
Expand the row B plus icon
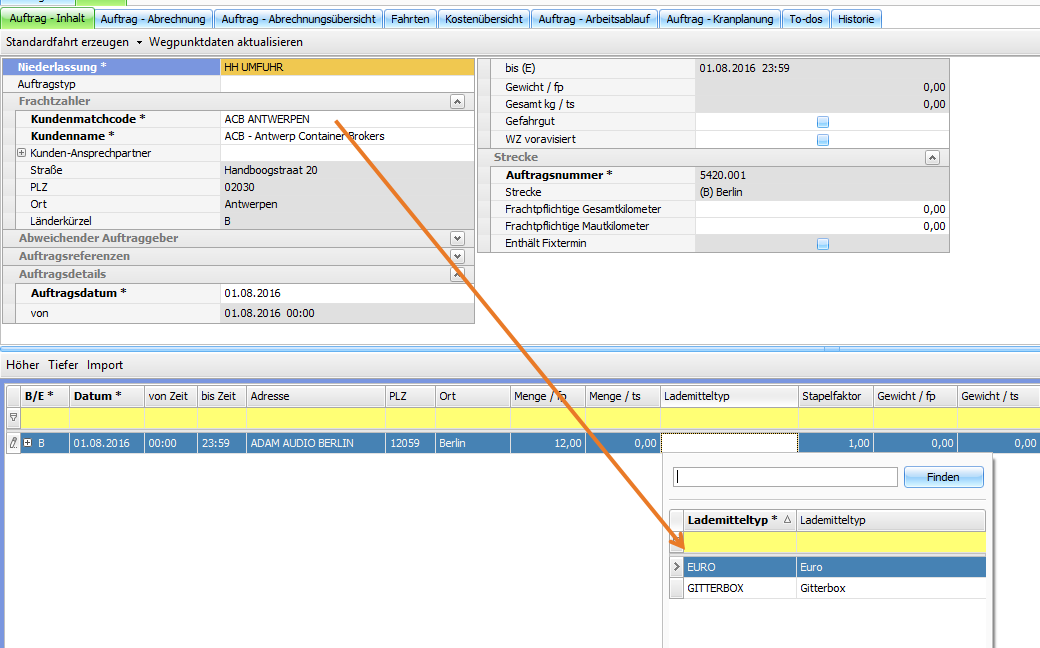point(28,443)
